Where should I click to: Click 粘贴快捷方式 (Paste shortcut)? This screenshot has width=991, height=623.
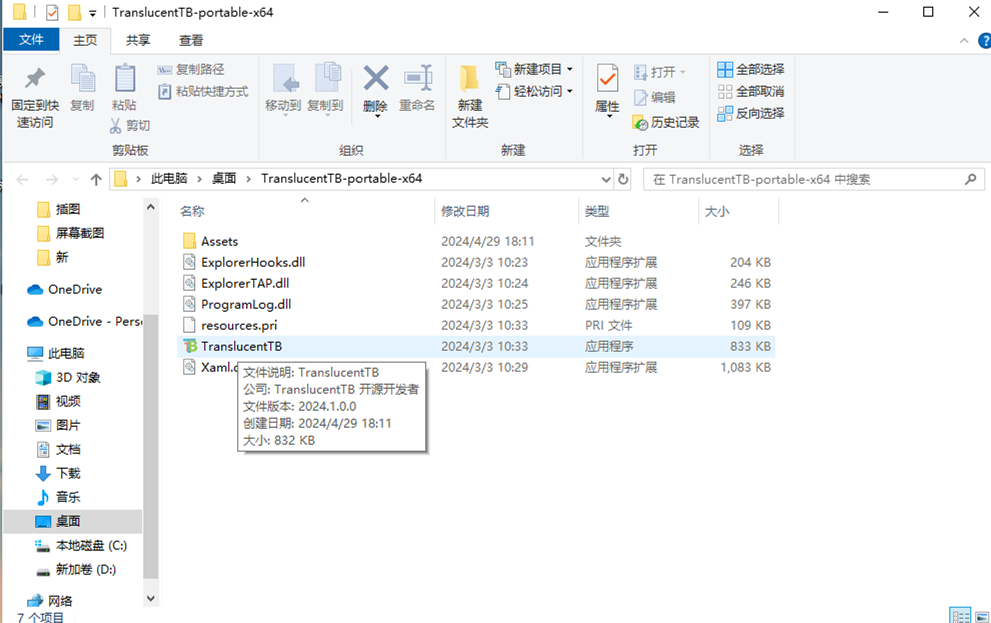(203, 92)
